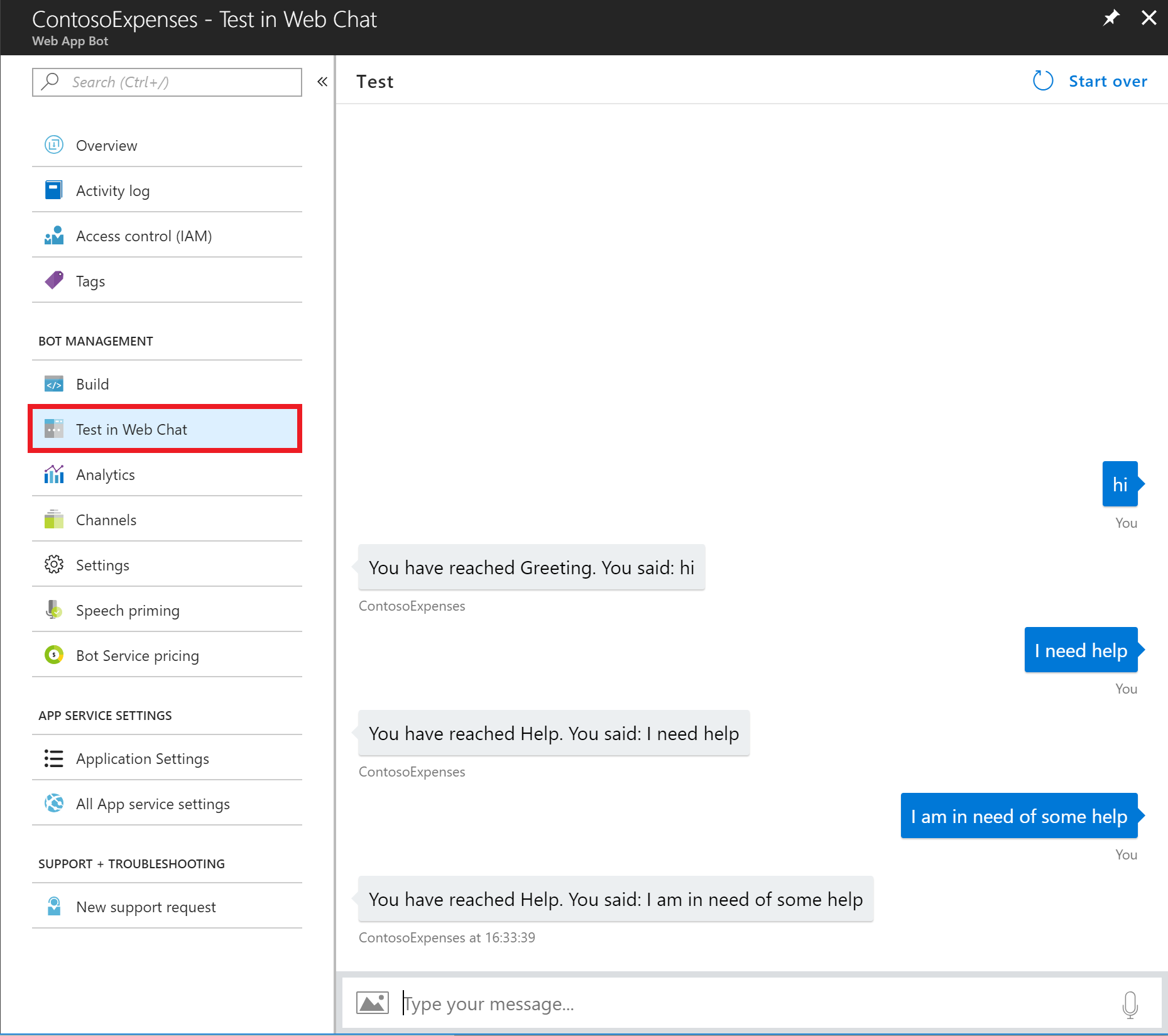This screenshot has height=1036, width=1168.
Task: Click the Bot Service pricing icon
Action: (54, 655)
